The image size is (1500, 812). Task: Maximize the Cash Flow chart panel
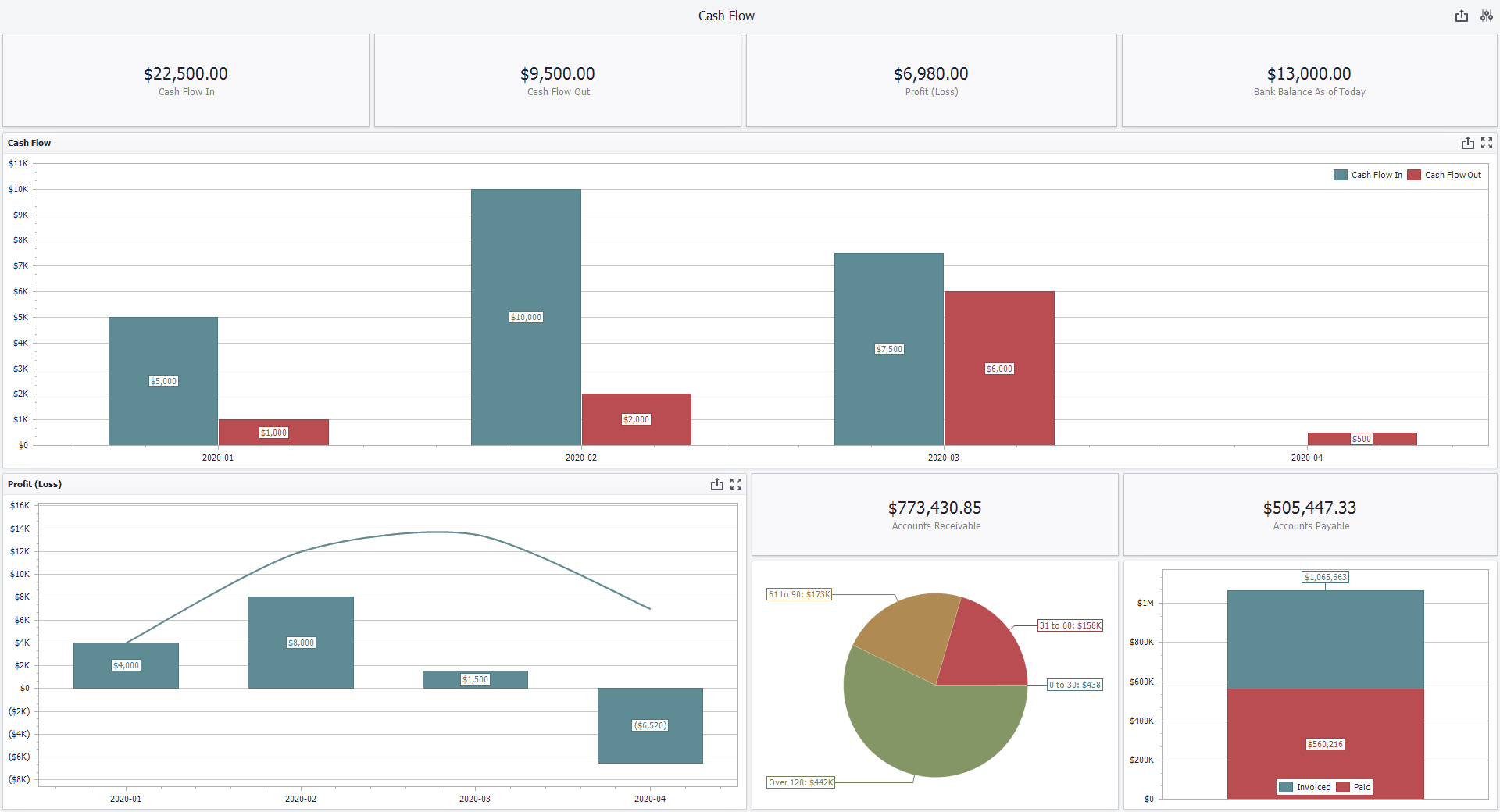tap(1487, 143)
